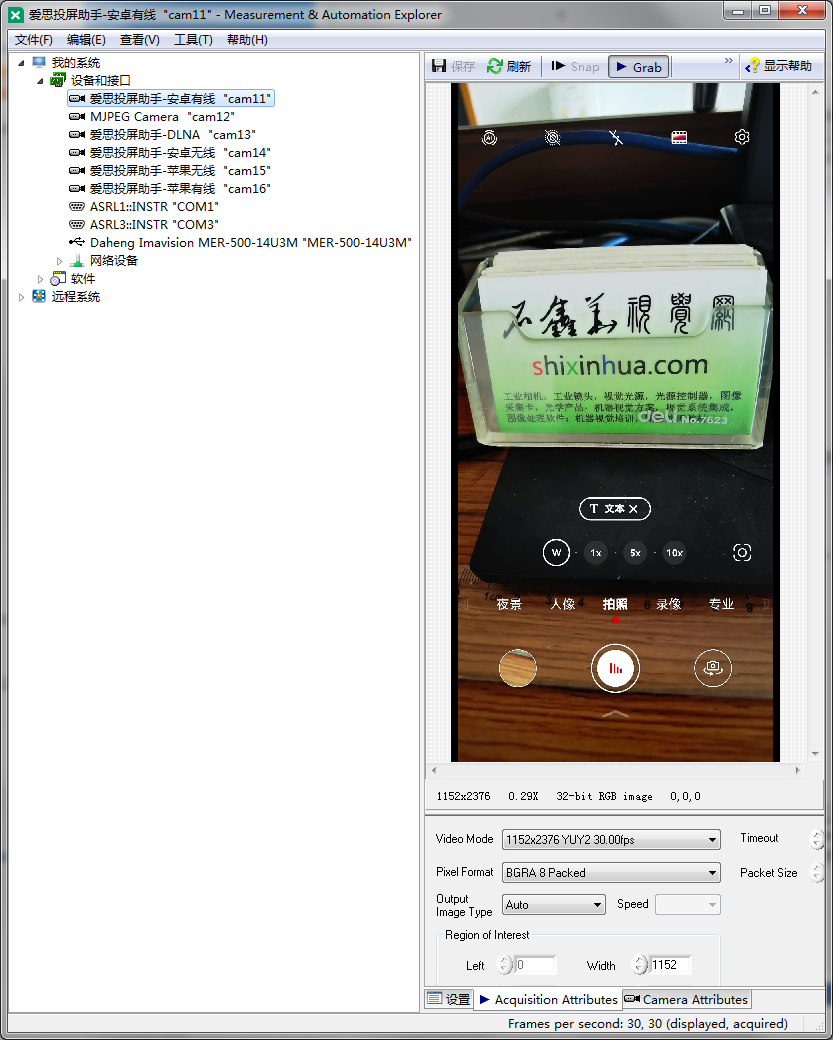The image size is (833, 1040).
Task: Expand the 远程系统 tree node
Action: coord(21,297)
